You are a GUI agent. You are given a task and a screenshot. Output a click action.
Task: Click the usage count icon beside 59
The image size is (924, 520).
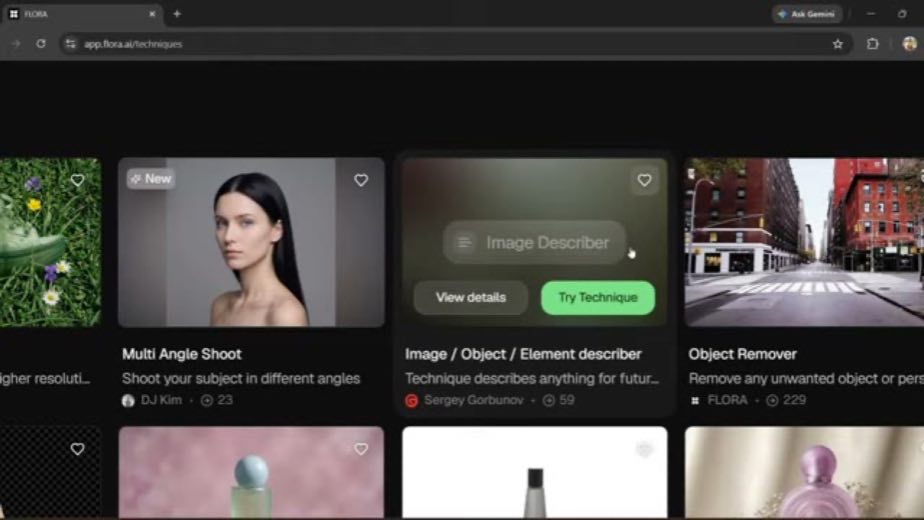pyautogui.click(x=549, y=401)
